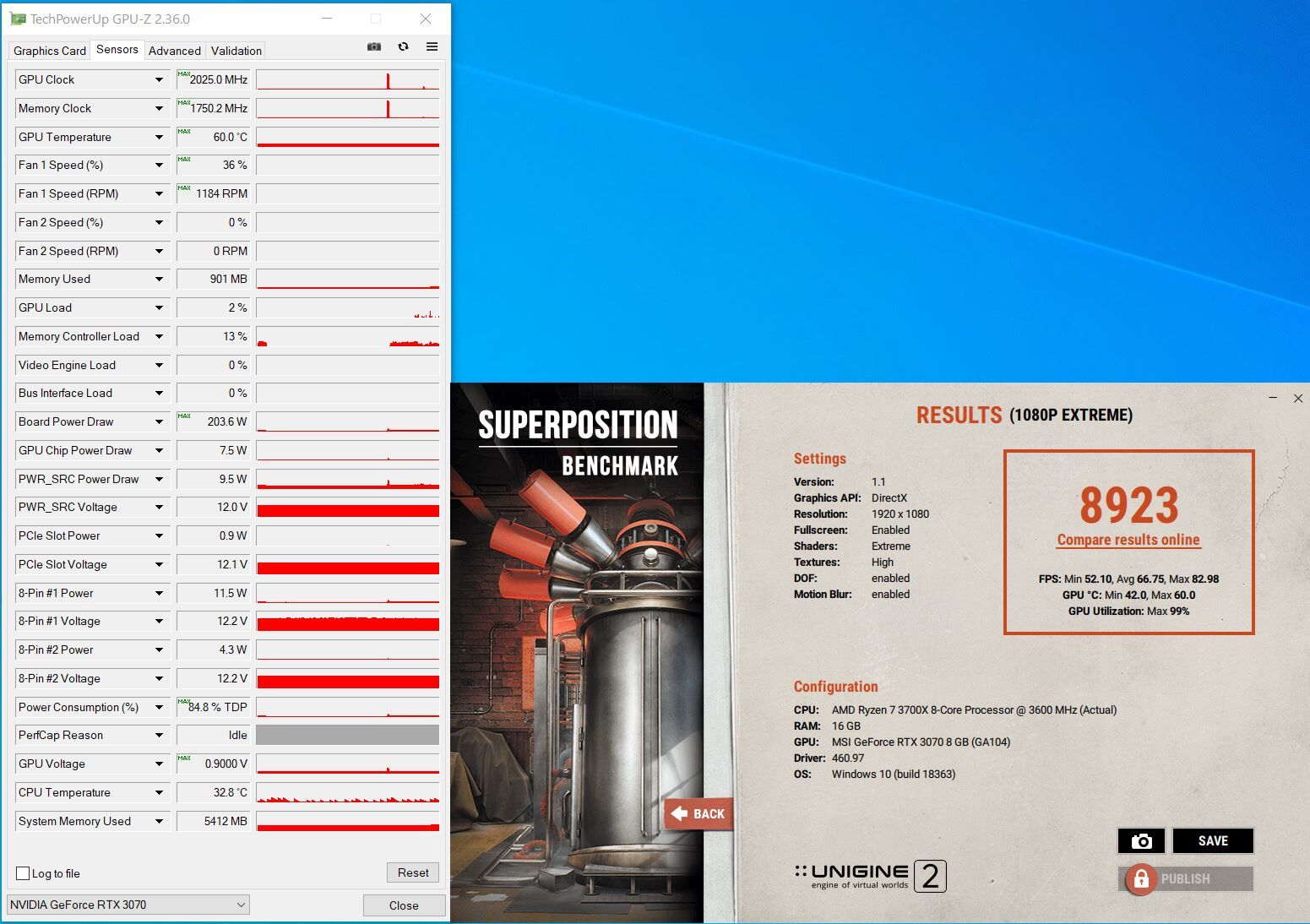
Task: Click the GPU Clock history graph
Action: pos(348,79)
